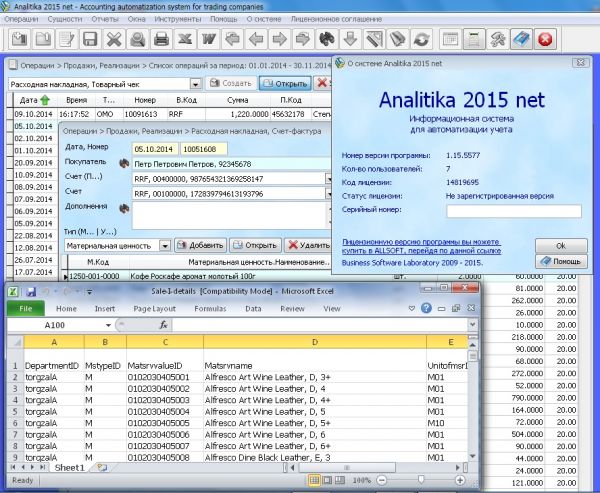Click the ruler and triangle toolbar icon
The image size is (600, 493).
(374, 39)
